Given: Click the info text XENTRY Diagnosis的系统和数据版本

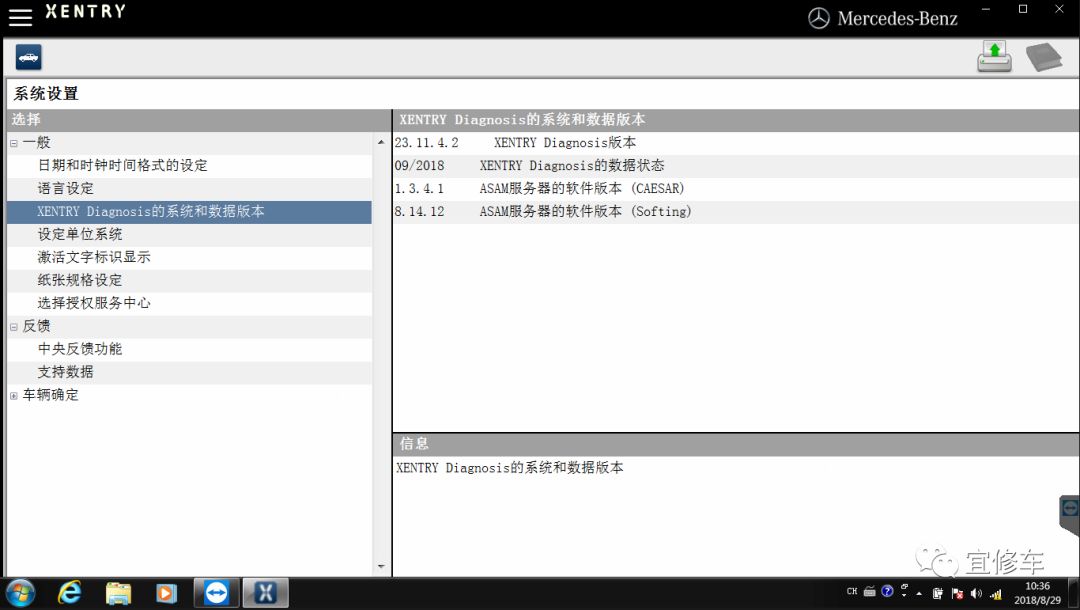Looking at the screenshot, I should coord(510,467).
